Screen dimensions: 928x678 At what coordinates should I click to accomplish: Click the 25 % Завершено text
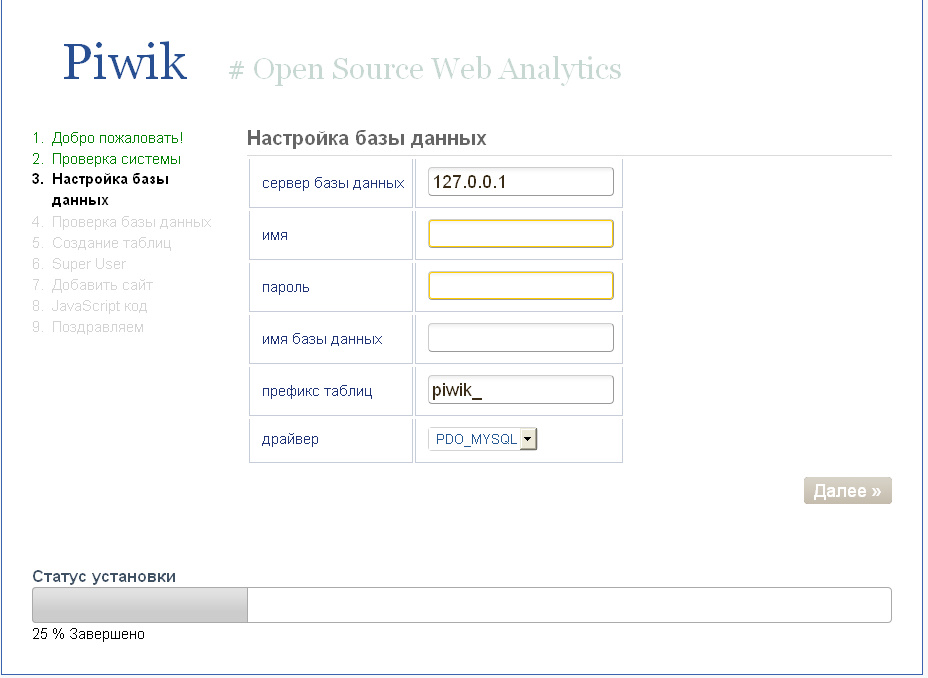tap(88, 634)
